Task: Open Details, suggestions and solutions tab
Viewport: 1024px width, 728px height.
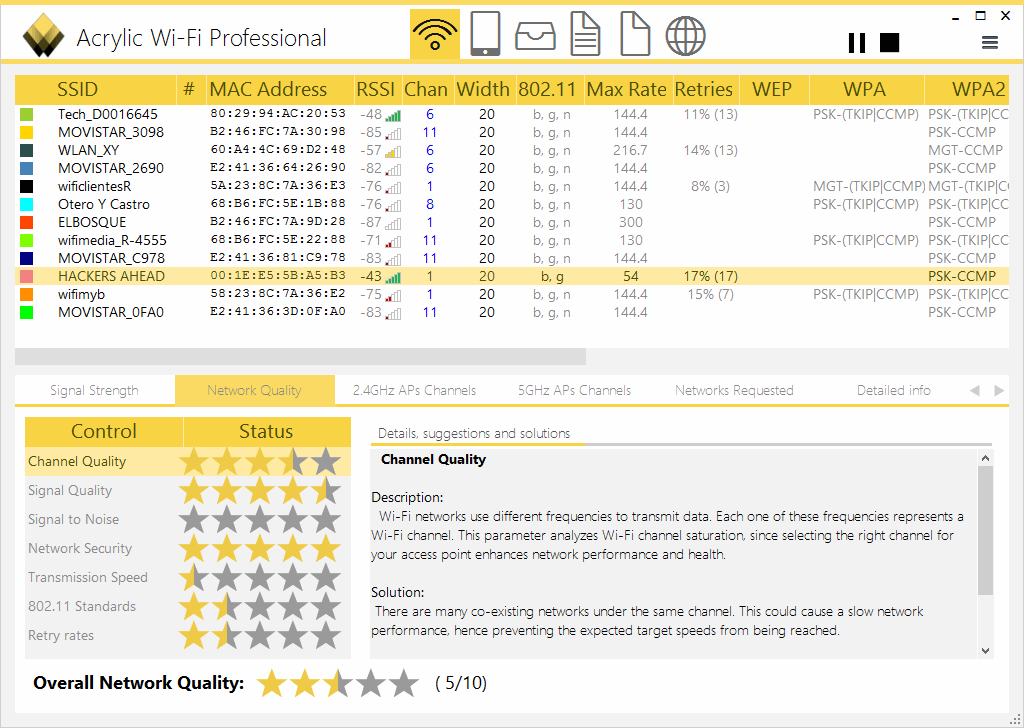Action: click(474, 434)
